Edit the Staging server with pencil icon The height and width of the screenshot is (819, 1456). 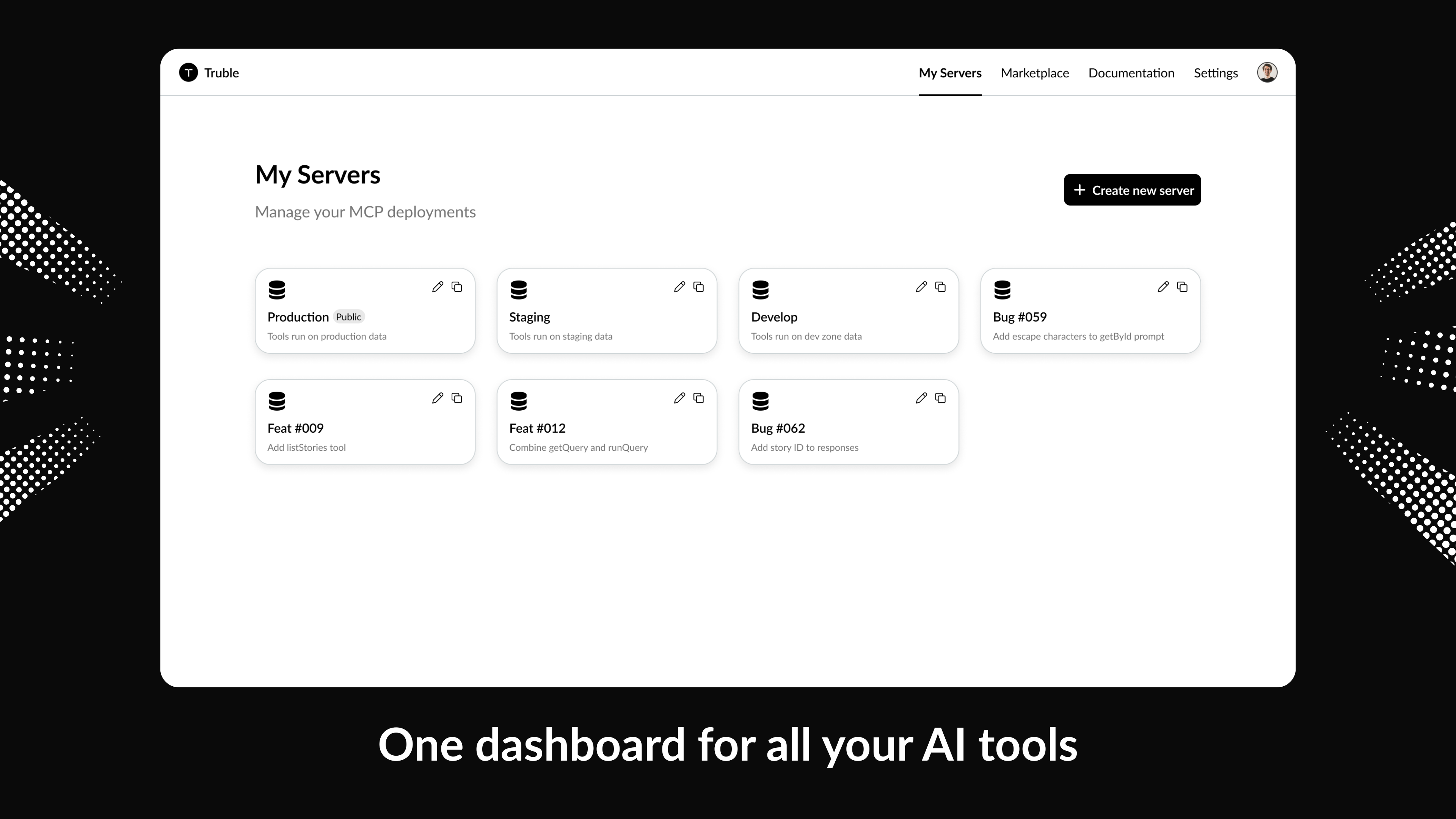(679, 287)
